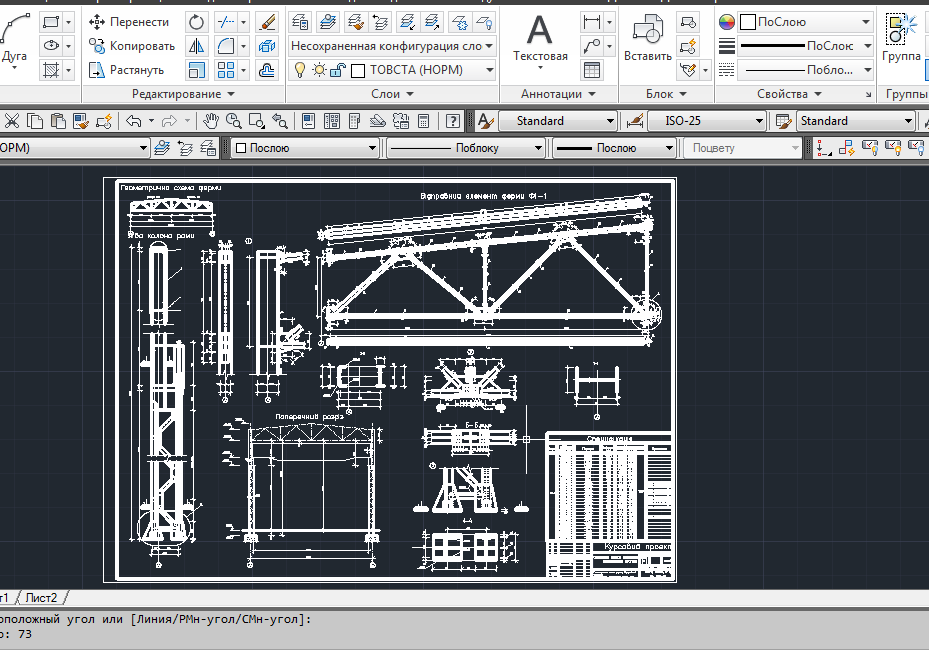The height and width of the screenshot is (658, 929).
Task: Toggle lock icon for ТОВСТА layer
Action: (338, 70)
